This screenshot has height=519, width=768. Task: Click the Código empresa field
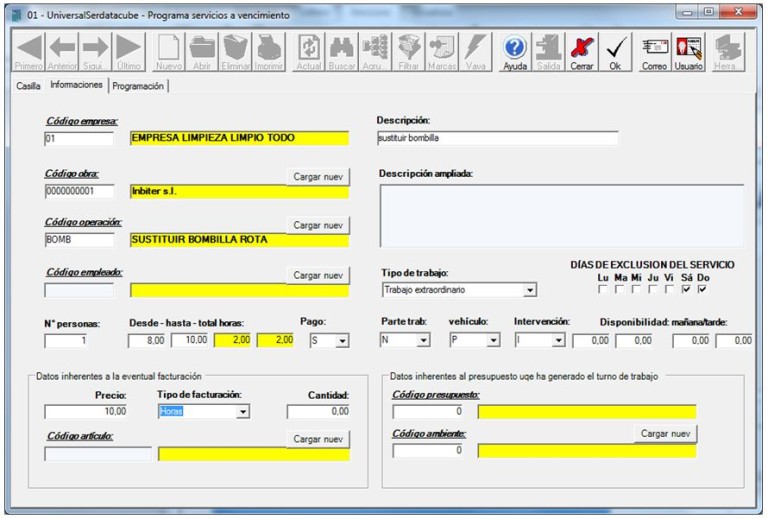tap(79, 139)
